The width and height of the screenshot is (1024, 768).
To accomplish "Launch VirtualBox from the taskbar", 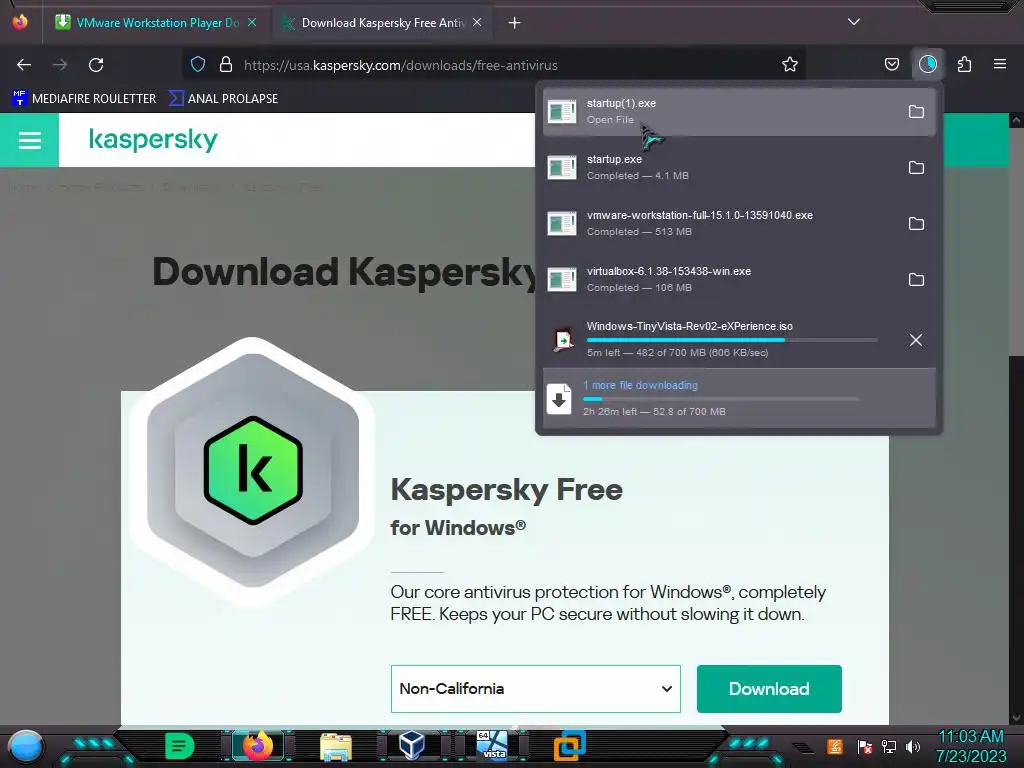I will coord(412,746).
